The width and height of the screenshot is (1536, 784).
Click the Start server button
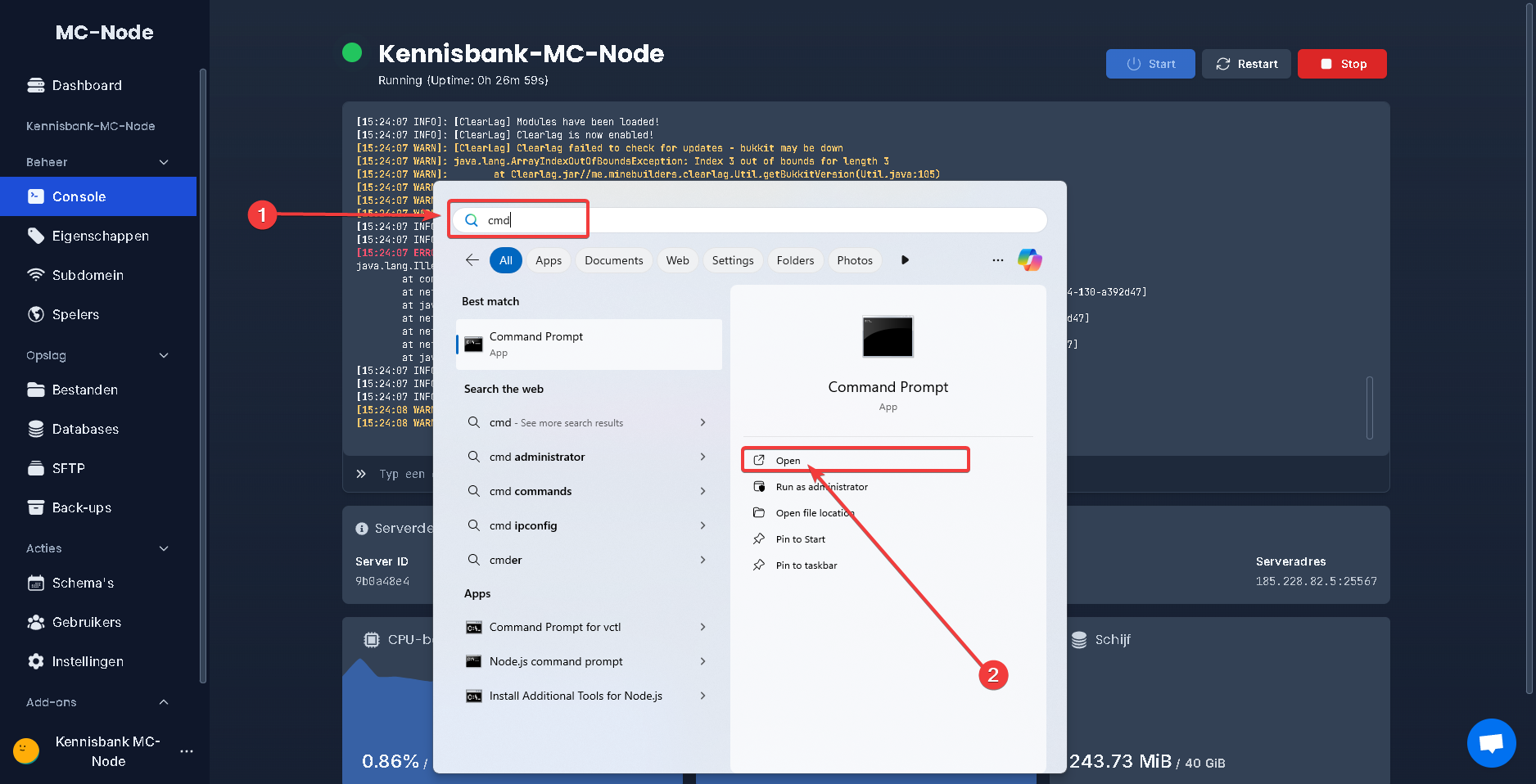[x=1150, y=64]
